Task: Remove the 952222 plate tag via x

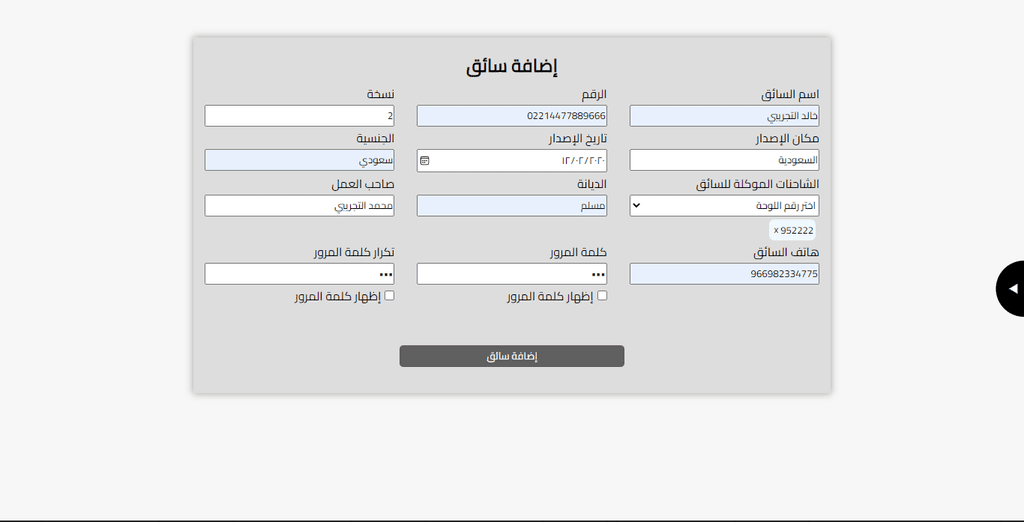Action: click(x=776, y=231)
